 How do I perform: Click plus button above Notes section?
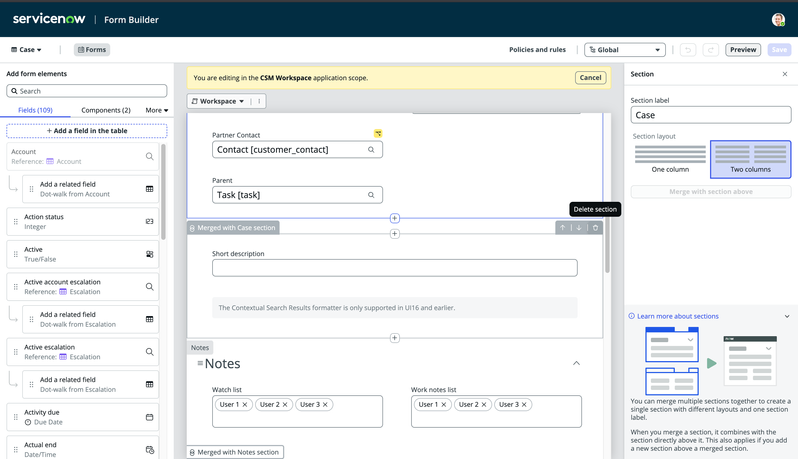click(x=394, y=338)
